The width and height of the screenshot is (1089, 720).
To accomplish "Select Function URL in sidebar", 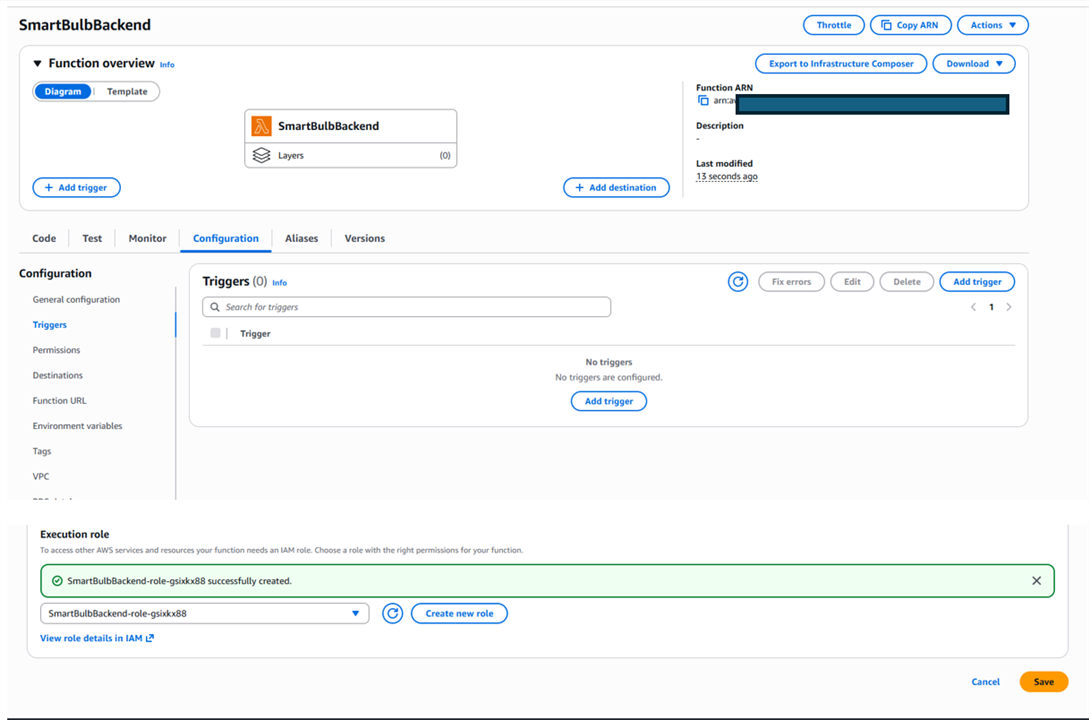I will coord(60,401).
